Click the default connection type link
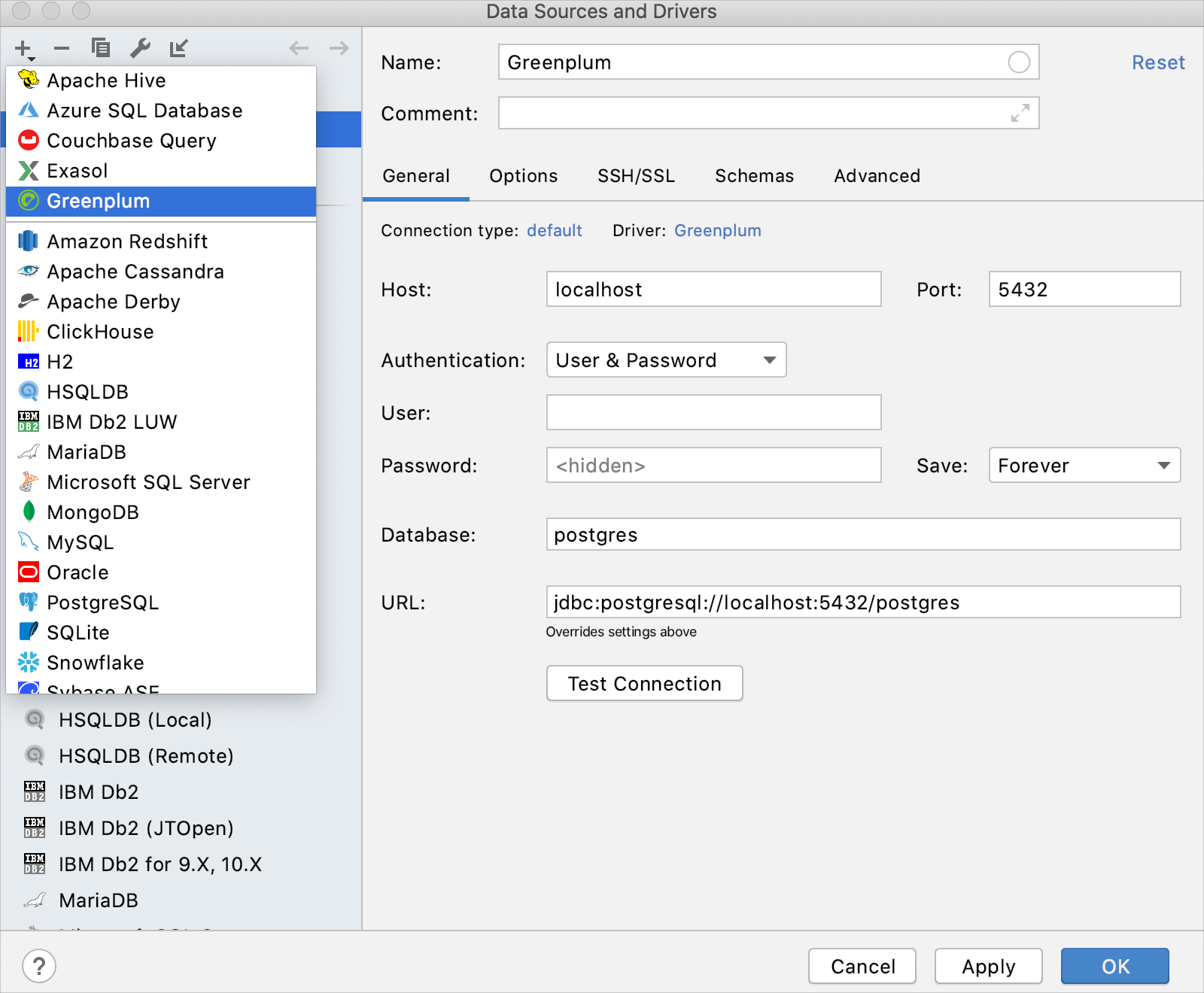Screen dimensions: 1204x993 555,230
